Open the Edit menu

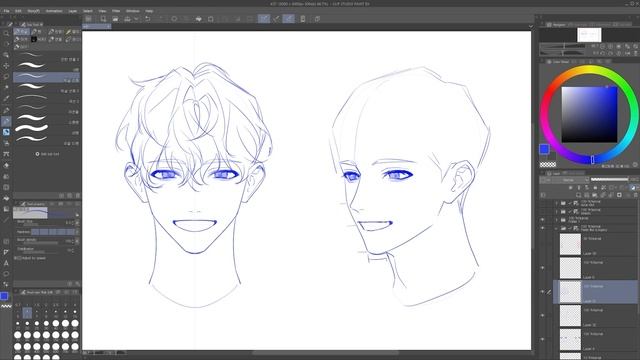(18, 11)
